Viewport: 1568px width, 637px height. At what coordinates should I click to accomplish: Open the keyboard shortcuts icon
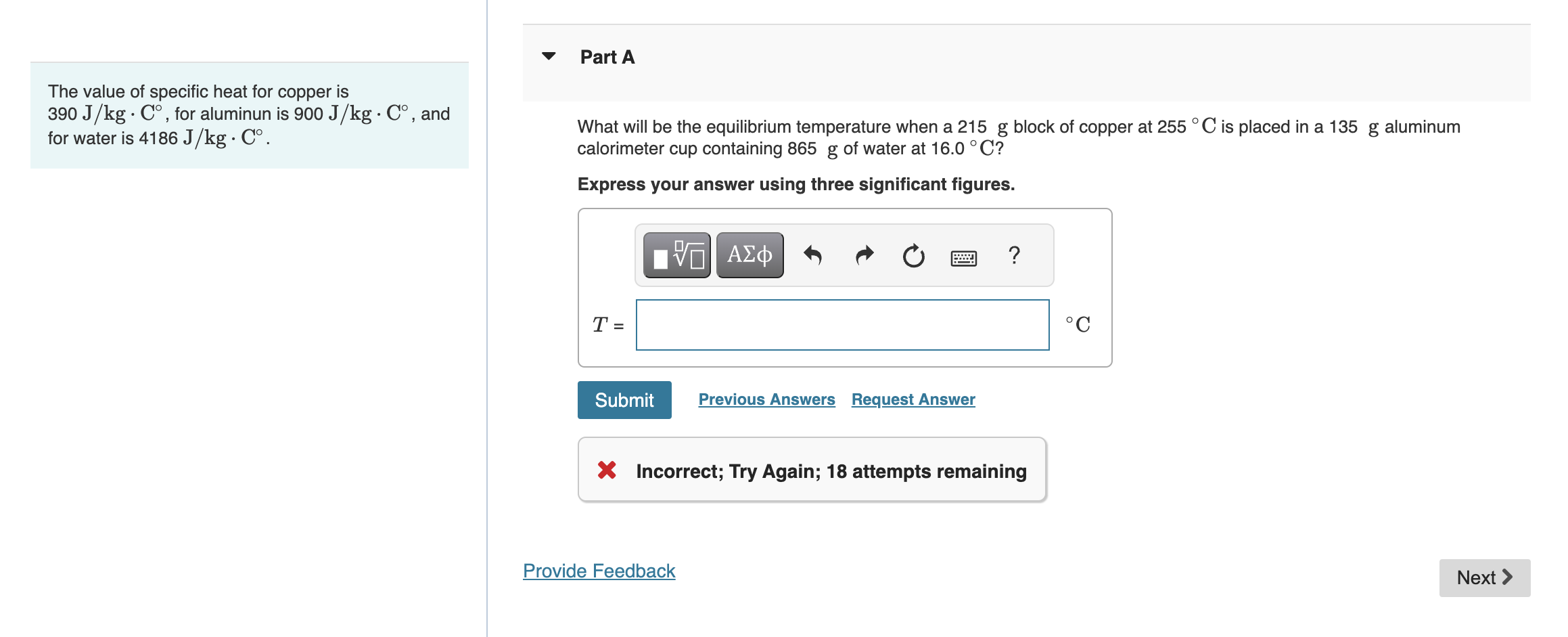(963, 257)
